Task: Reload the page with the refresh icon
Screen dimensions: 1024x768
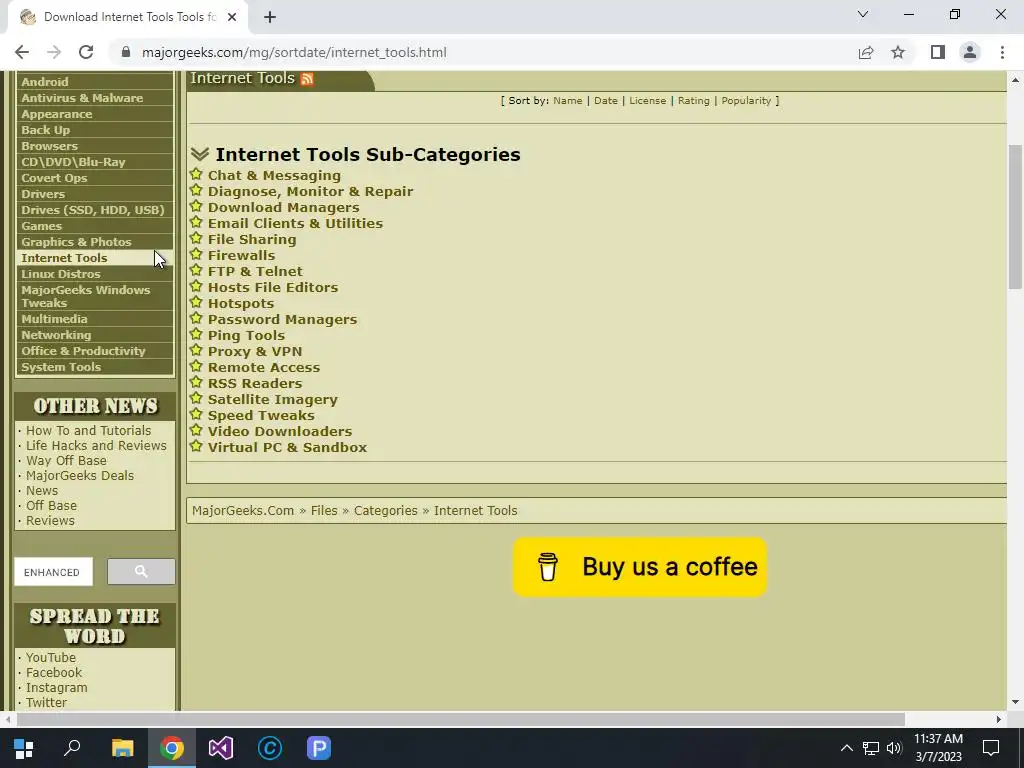Action: [86, 52]
